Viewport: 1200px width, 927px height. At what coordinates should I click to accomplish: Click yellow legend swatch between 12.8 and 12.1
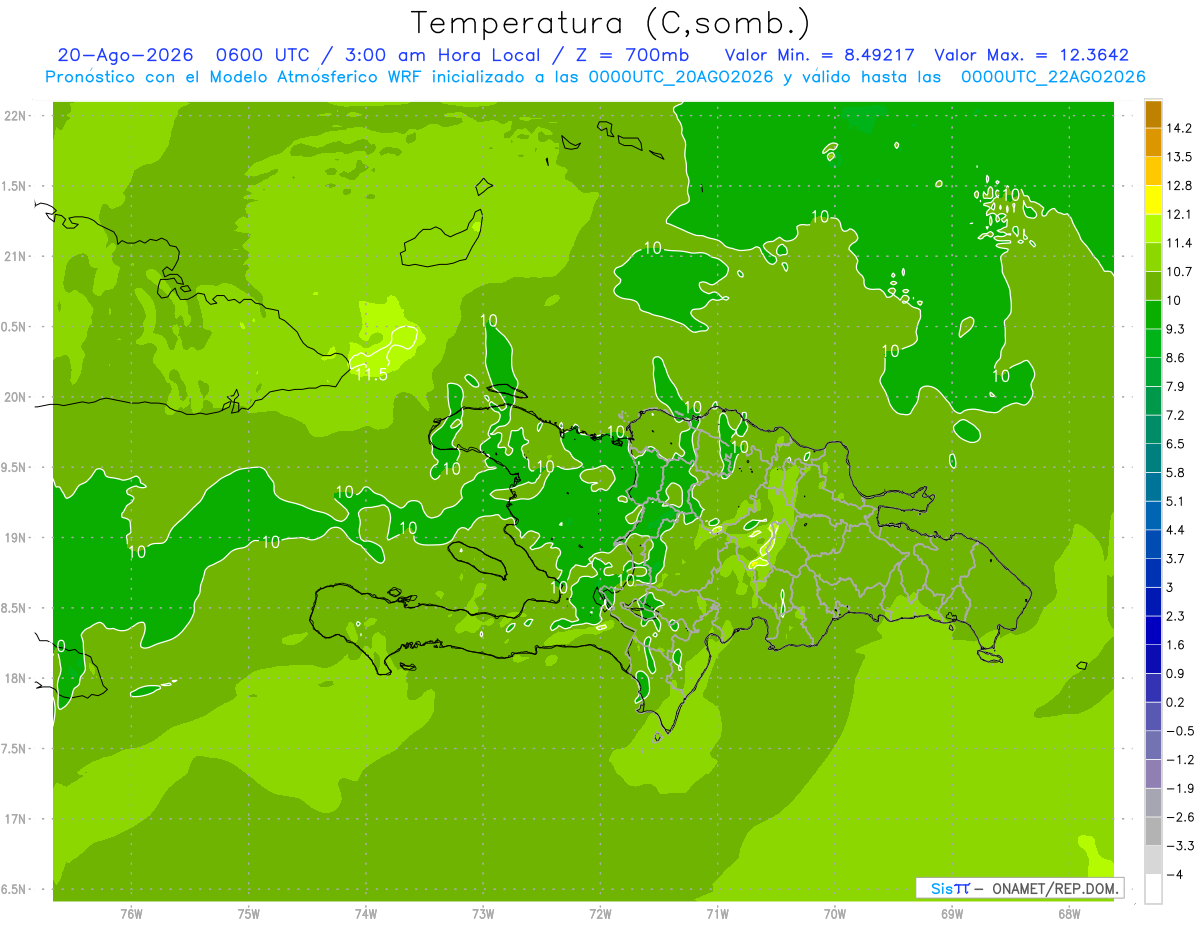pyautogui.click(x=1153, y=199)
